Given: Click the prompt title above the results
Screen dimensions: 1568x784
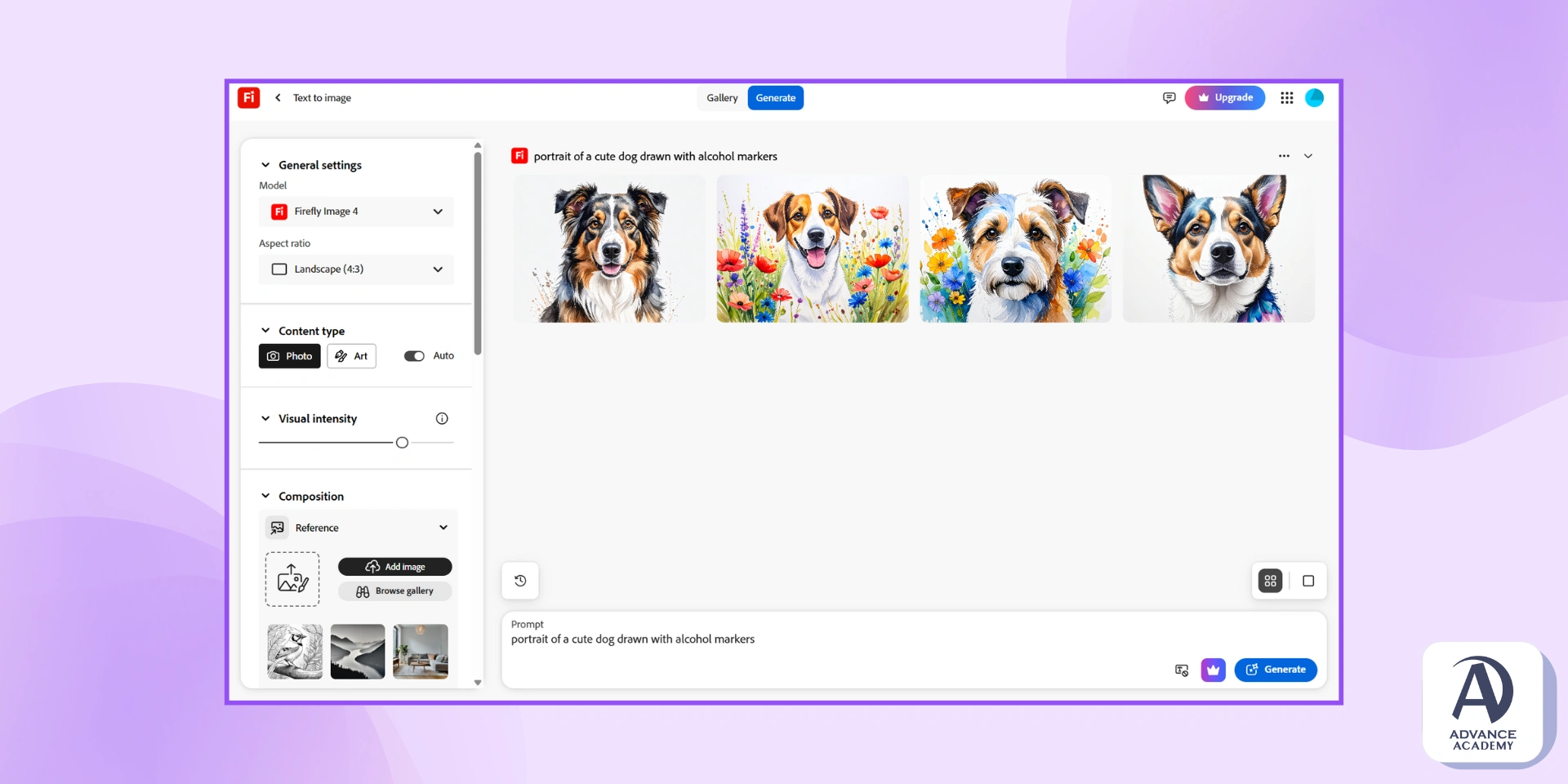Looking at the screenshot, I should tap(655, 156).
